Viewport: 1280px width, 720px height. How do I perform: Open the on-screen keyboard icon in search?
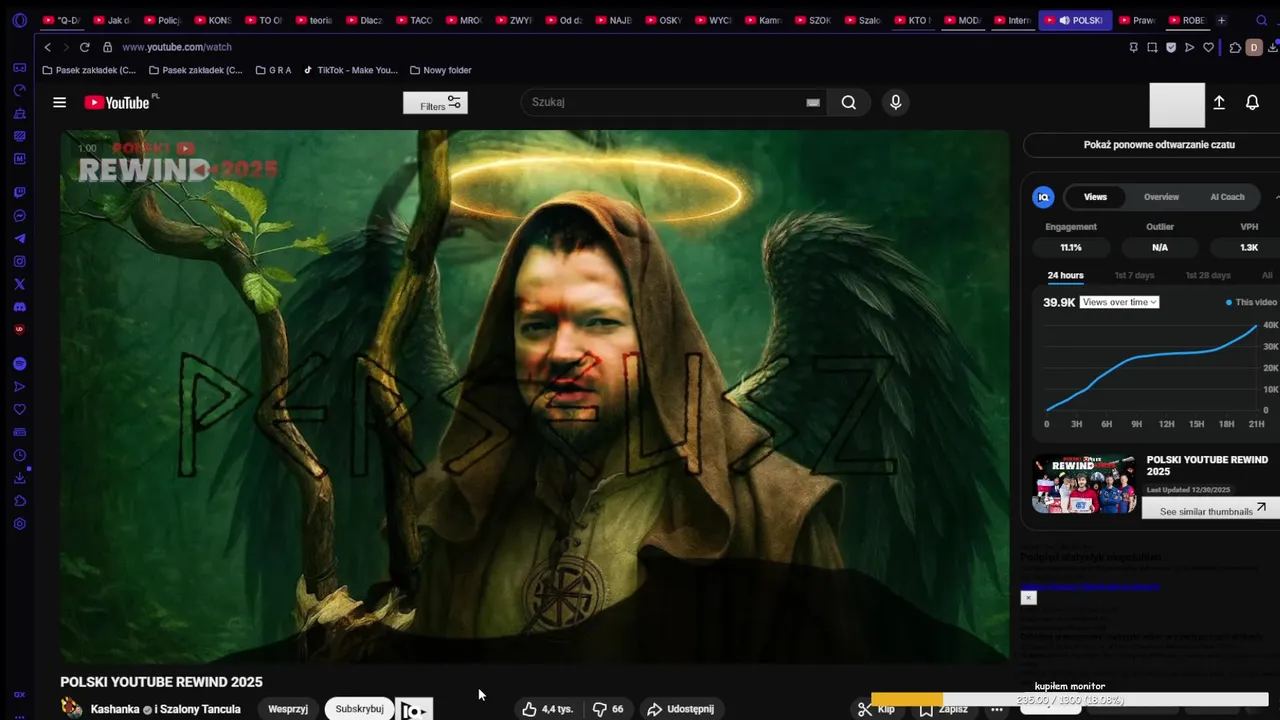[x=813, y=102]
